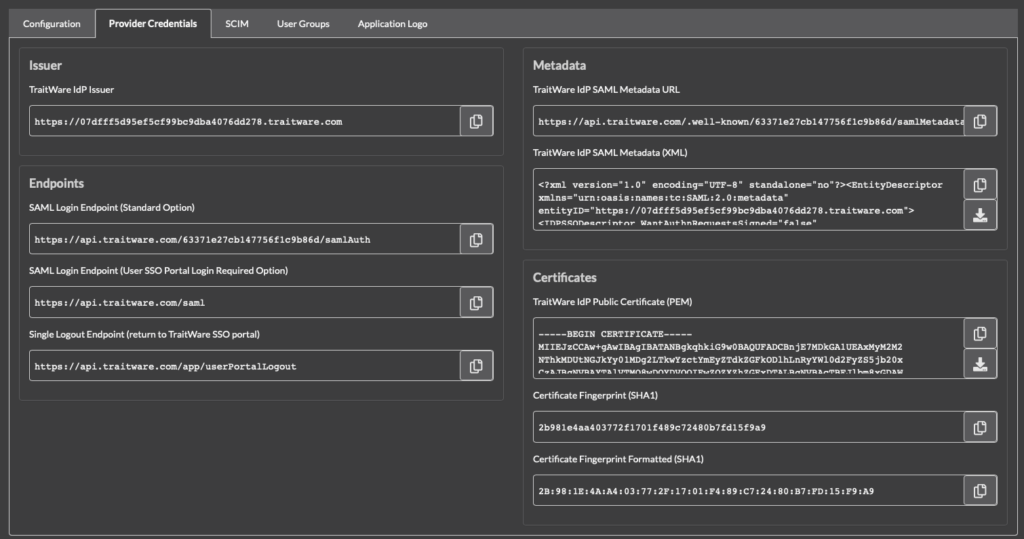1024x539 pixels.
Task: Click the api.traitware.com/saml field
Action: click(x=245, y=302)
